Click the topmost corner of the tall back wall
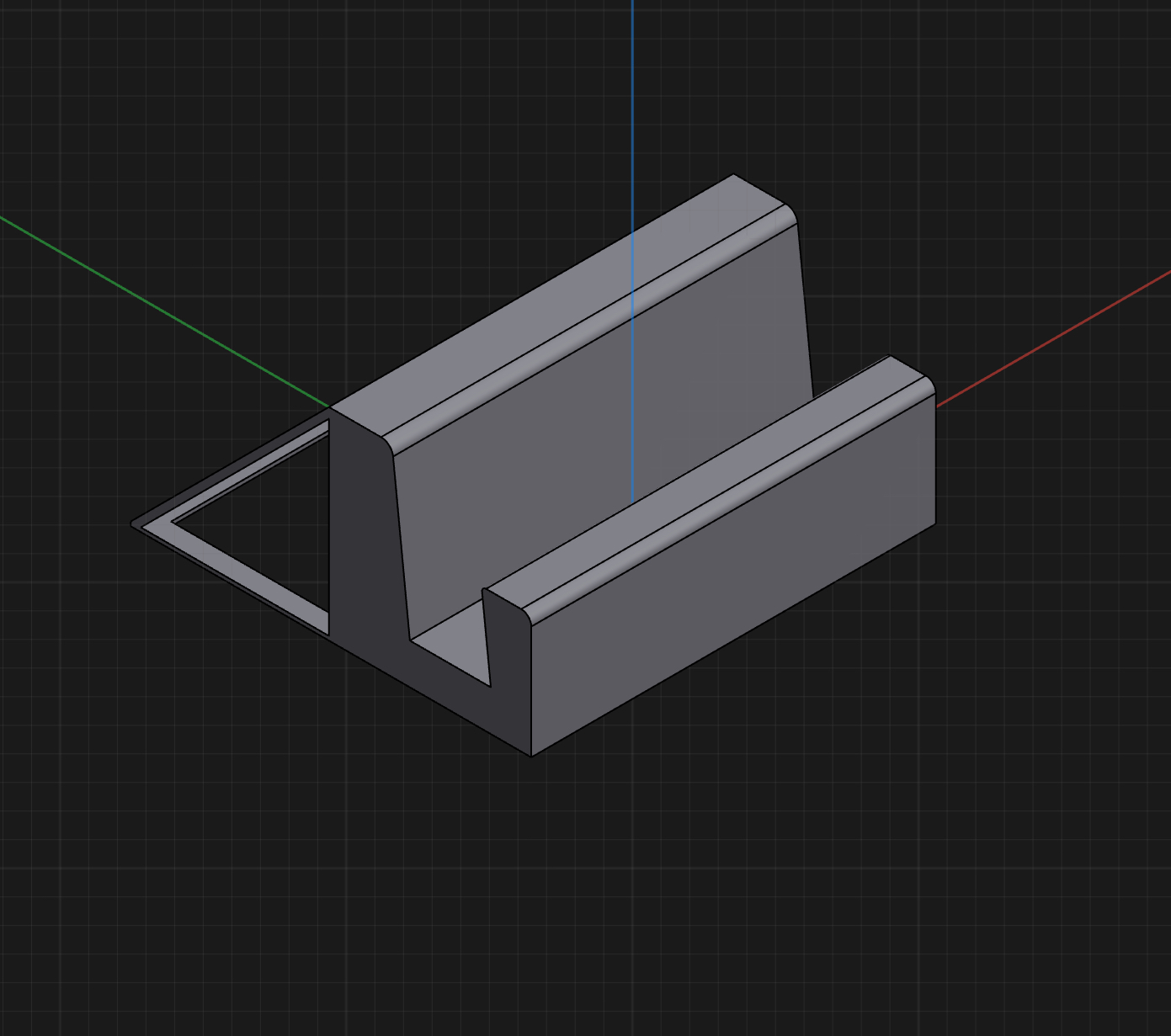Viewport: 1171px width, 1036px height. [x=734, y=175]
